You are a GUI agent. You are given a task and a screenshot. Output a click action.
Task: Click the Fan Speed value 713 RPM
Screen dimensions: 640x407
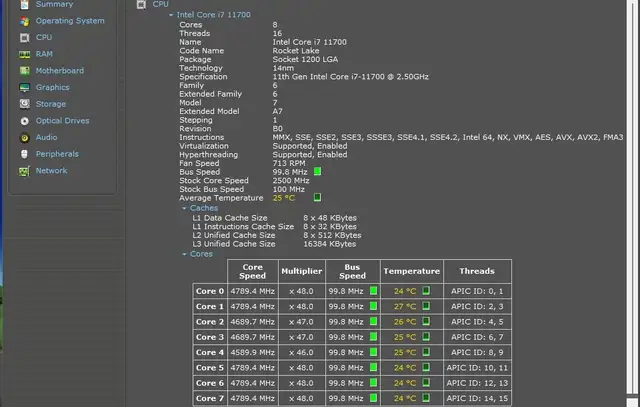pos(289,163)
